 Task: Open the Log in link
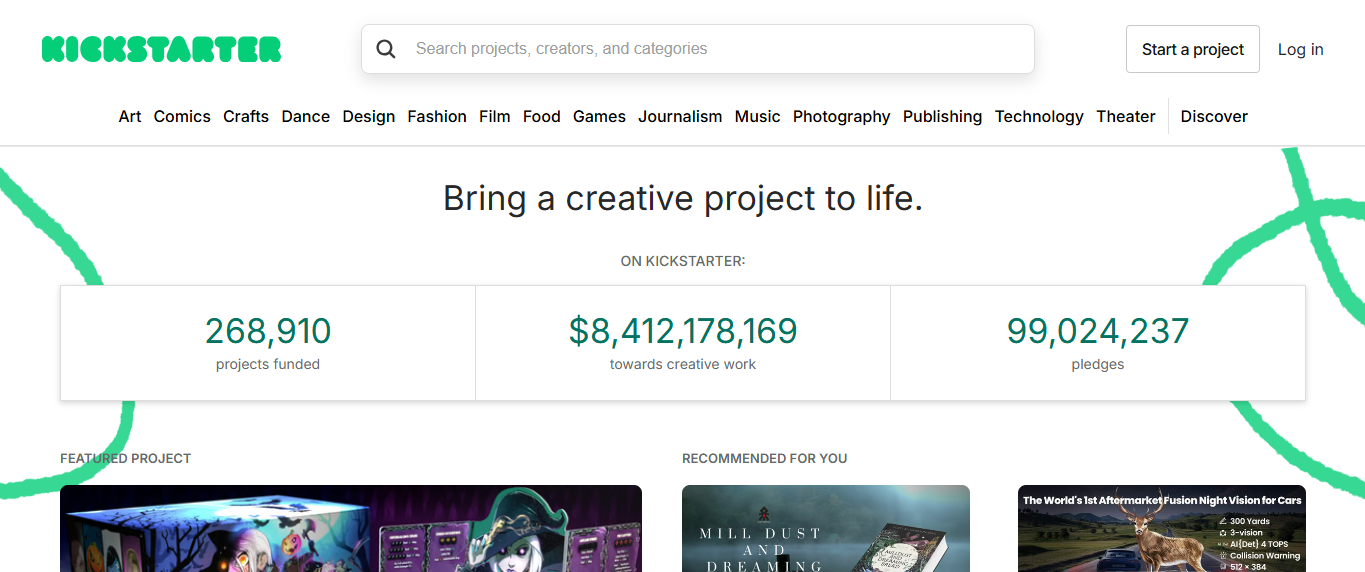1300,49
